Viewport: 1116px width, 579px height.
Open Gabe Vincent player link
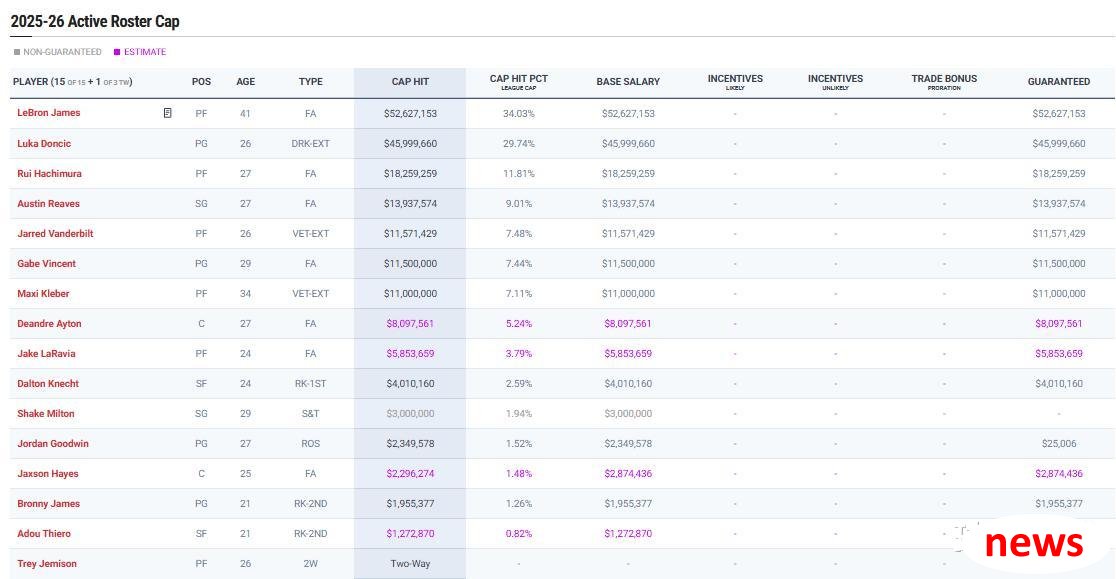pyautogui.click(x=46, y=263)
